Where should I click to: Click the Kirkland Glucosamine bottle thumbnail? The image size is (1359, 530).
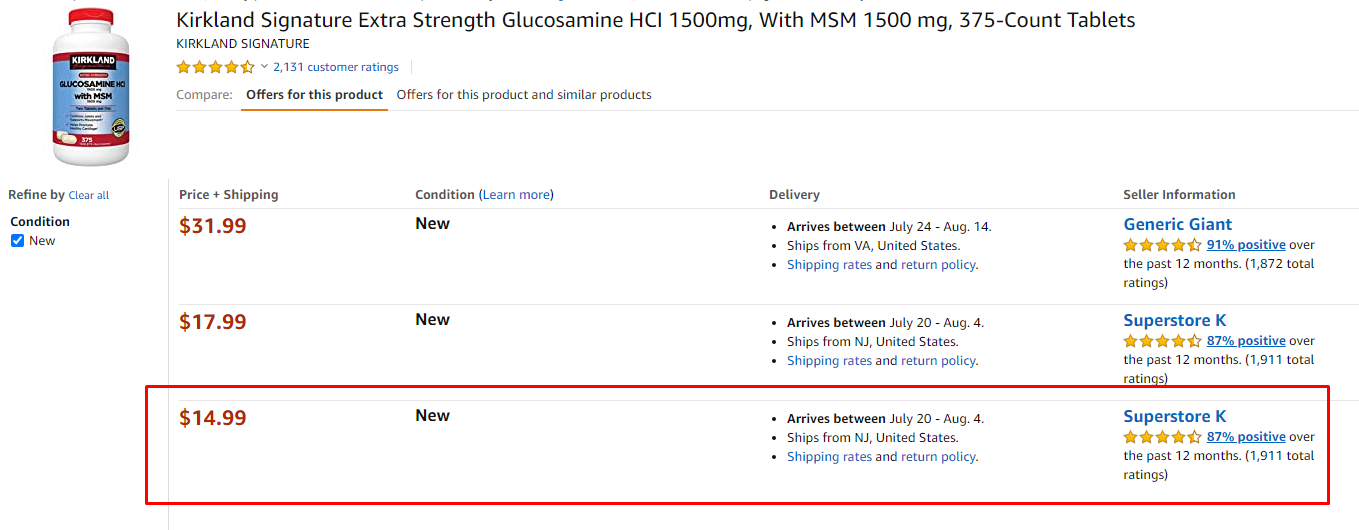91,85
